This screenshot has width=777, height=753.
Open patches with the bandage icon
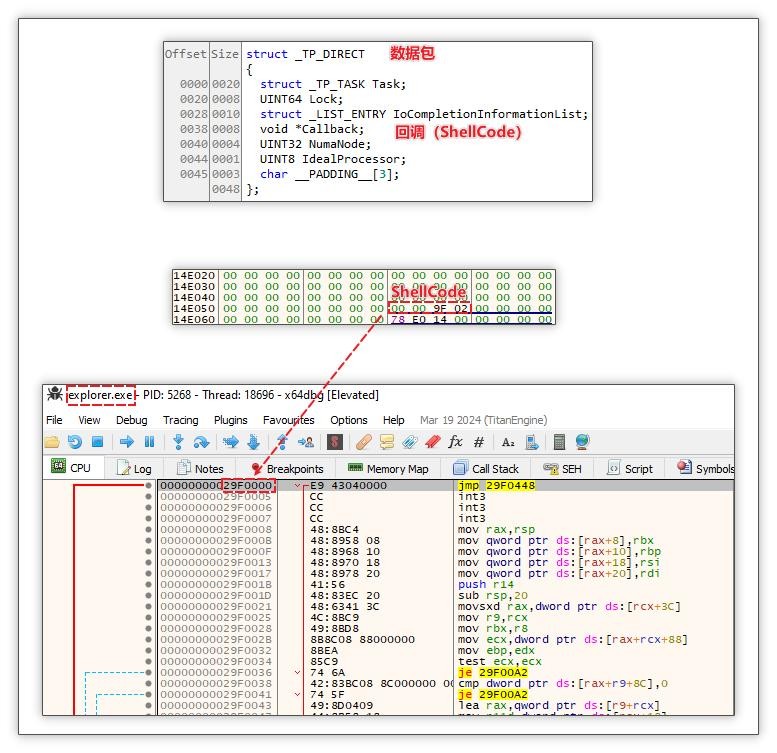pyautogui.click(x=364, y=442)
